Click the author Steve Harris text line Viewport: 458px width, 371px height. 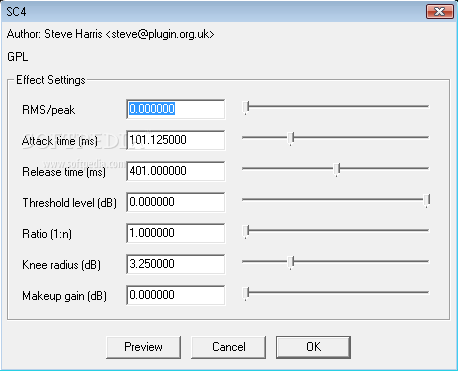coord(110,34)
